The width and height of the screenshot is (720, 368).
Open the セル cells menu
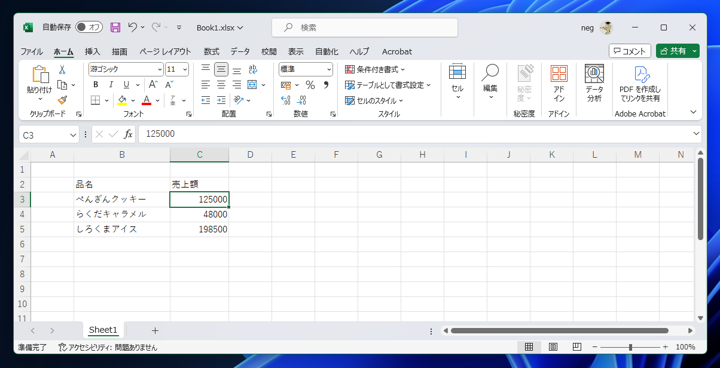[x=457, y=82]
